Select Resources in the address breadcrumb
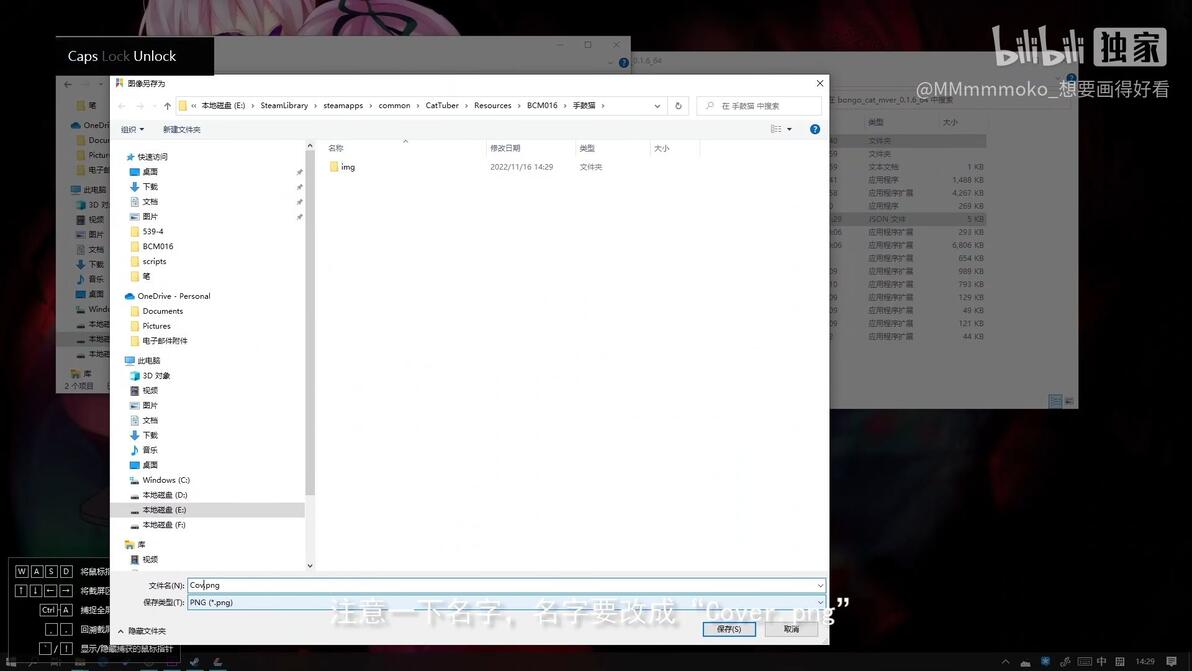The height and width of the screenshot is (671, 1192). click(493, 106)
